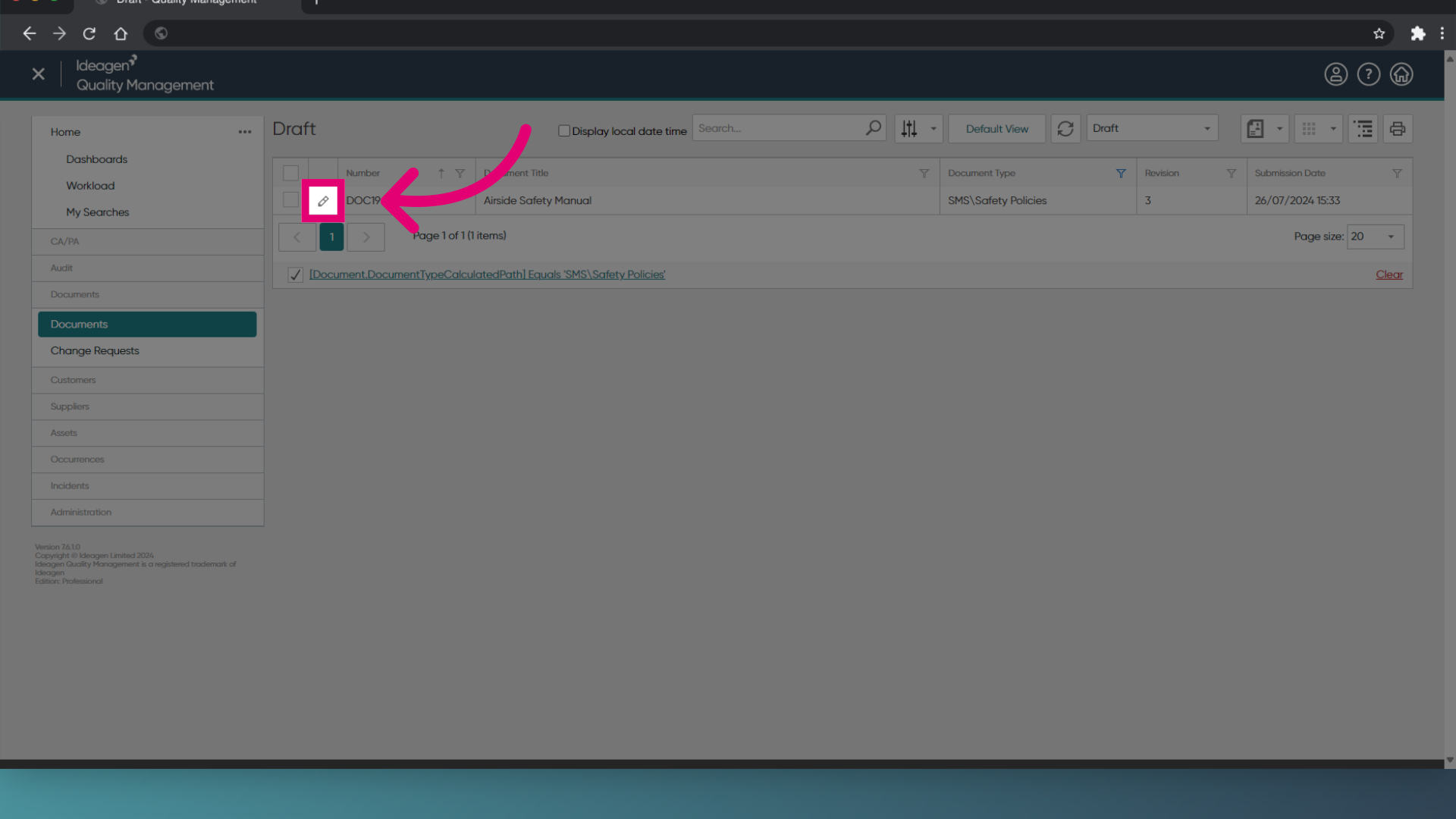The width and height of the screenshot is (1456, 819).
Task: Expand the CA/PA sidebar section
Action: coord(148,242)
